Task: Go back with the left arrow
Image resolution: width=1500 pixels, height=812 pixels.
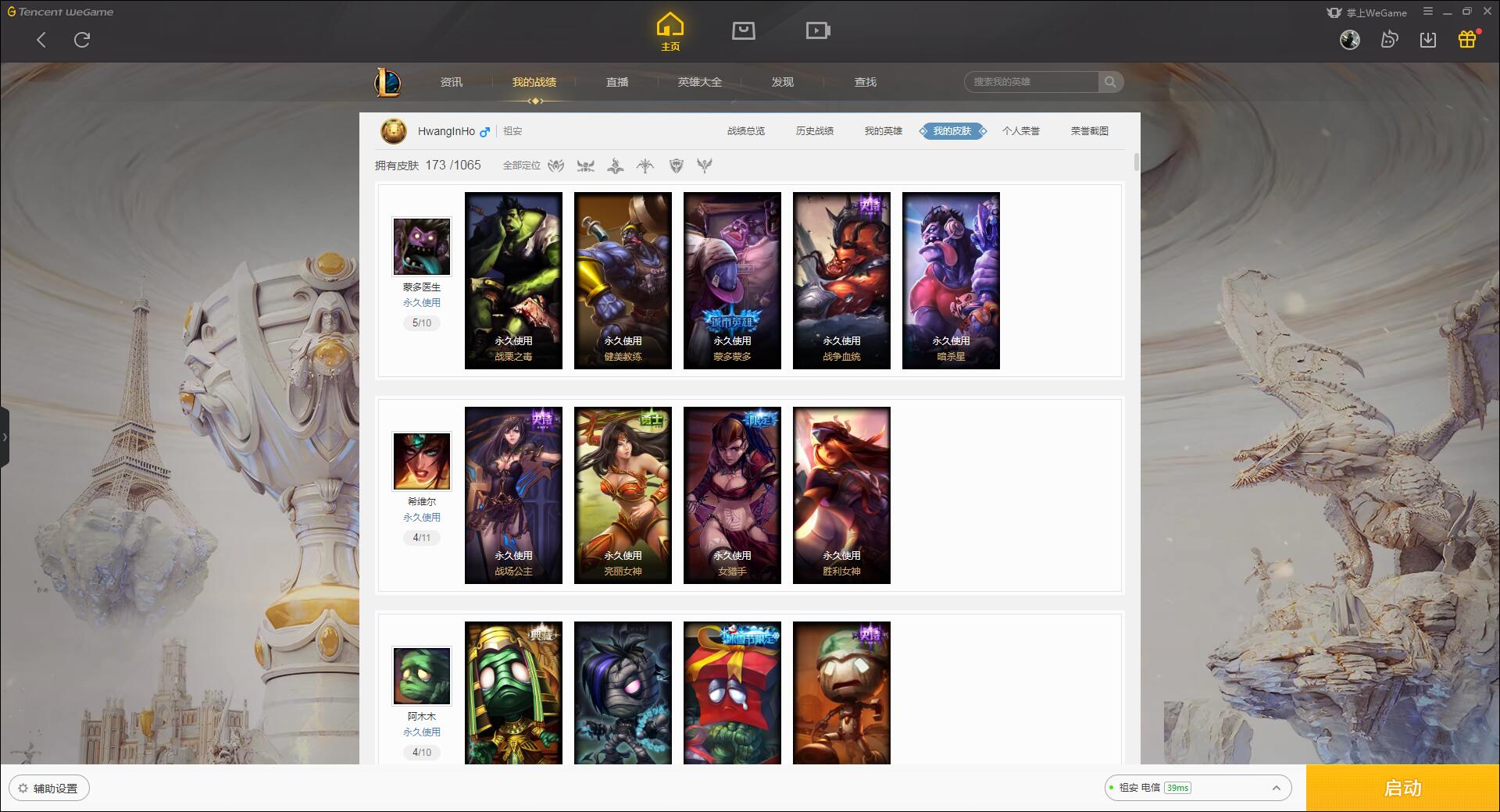Action: pos(41,40)
